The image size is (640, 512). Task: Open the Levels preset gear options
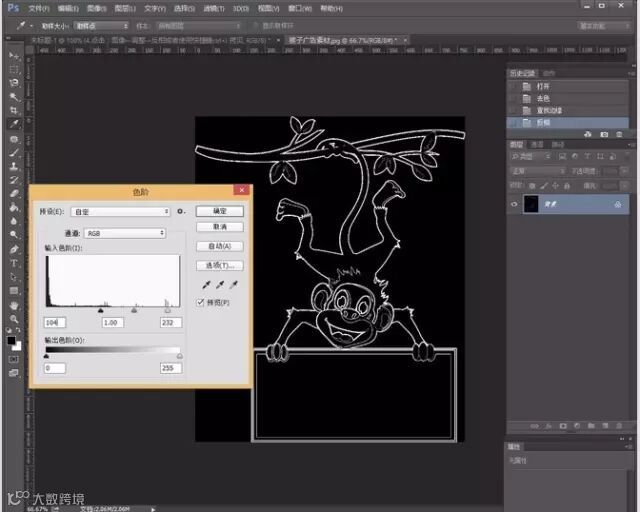pos(181,212)
